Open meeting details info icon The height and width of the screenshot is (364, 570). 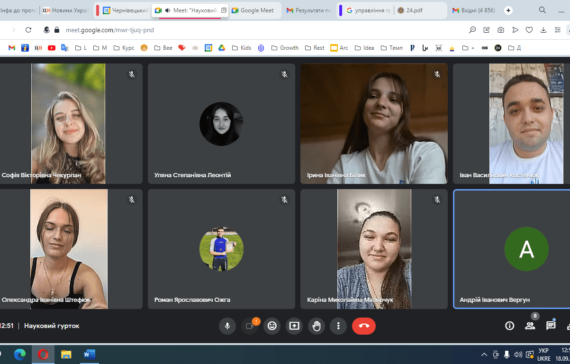coord(510,326)
